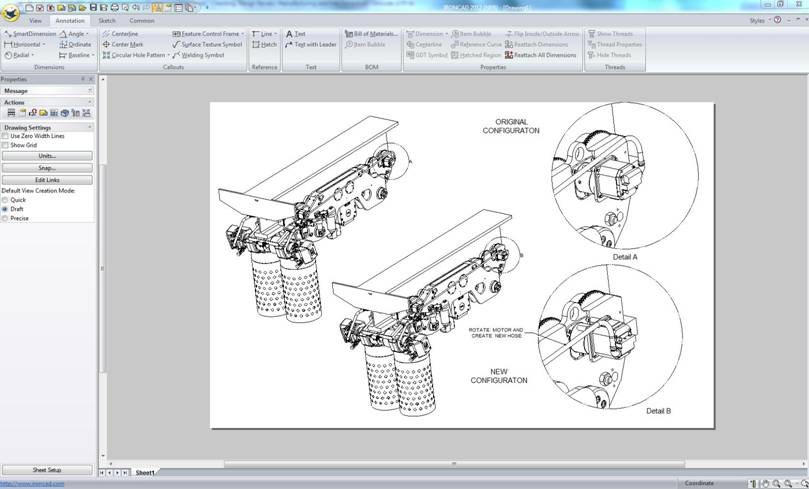Enable Use Zero Width Lines checkbox
This screenshot has width=809, height=489.
pos(5,136)
